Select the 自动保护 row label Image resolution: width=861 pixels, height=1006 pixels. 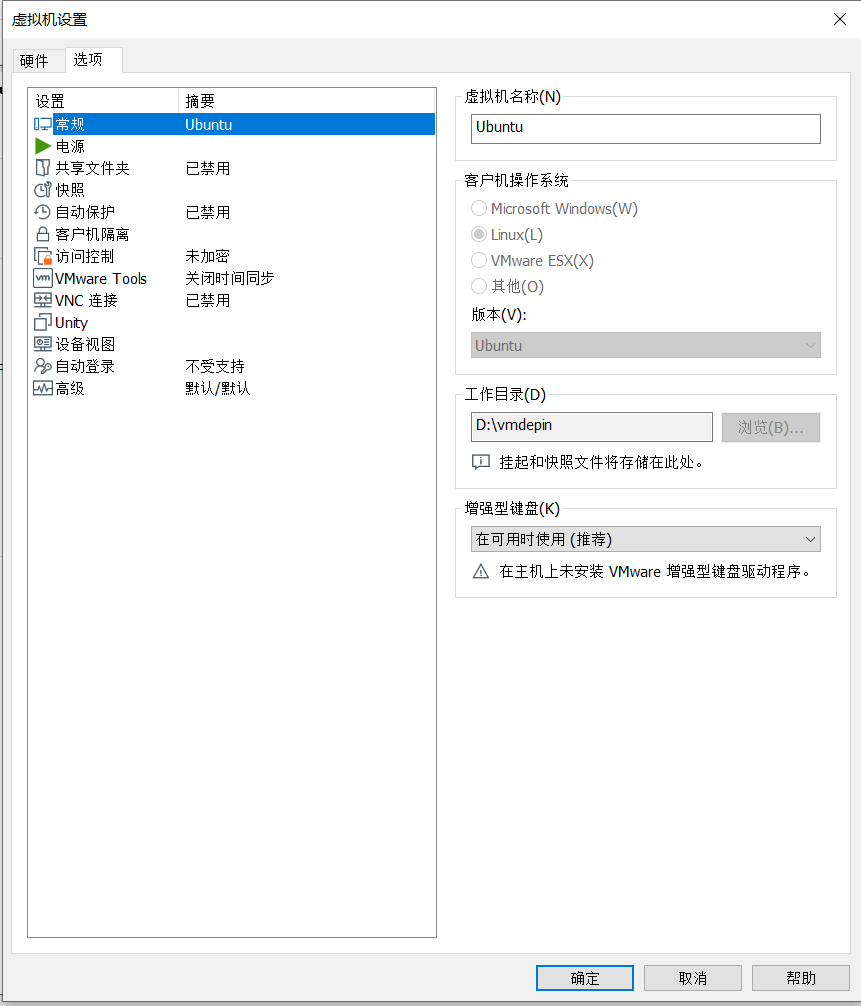coord(85,212)
